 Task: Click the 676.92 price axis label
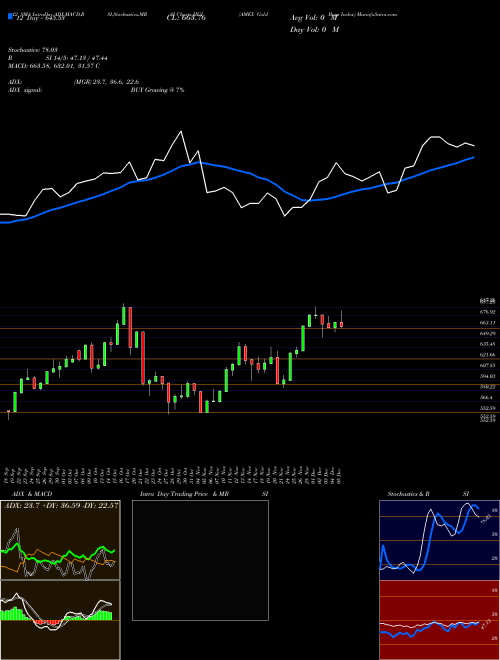(x=487, y=312)
